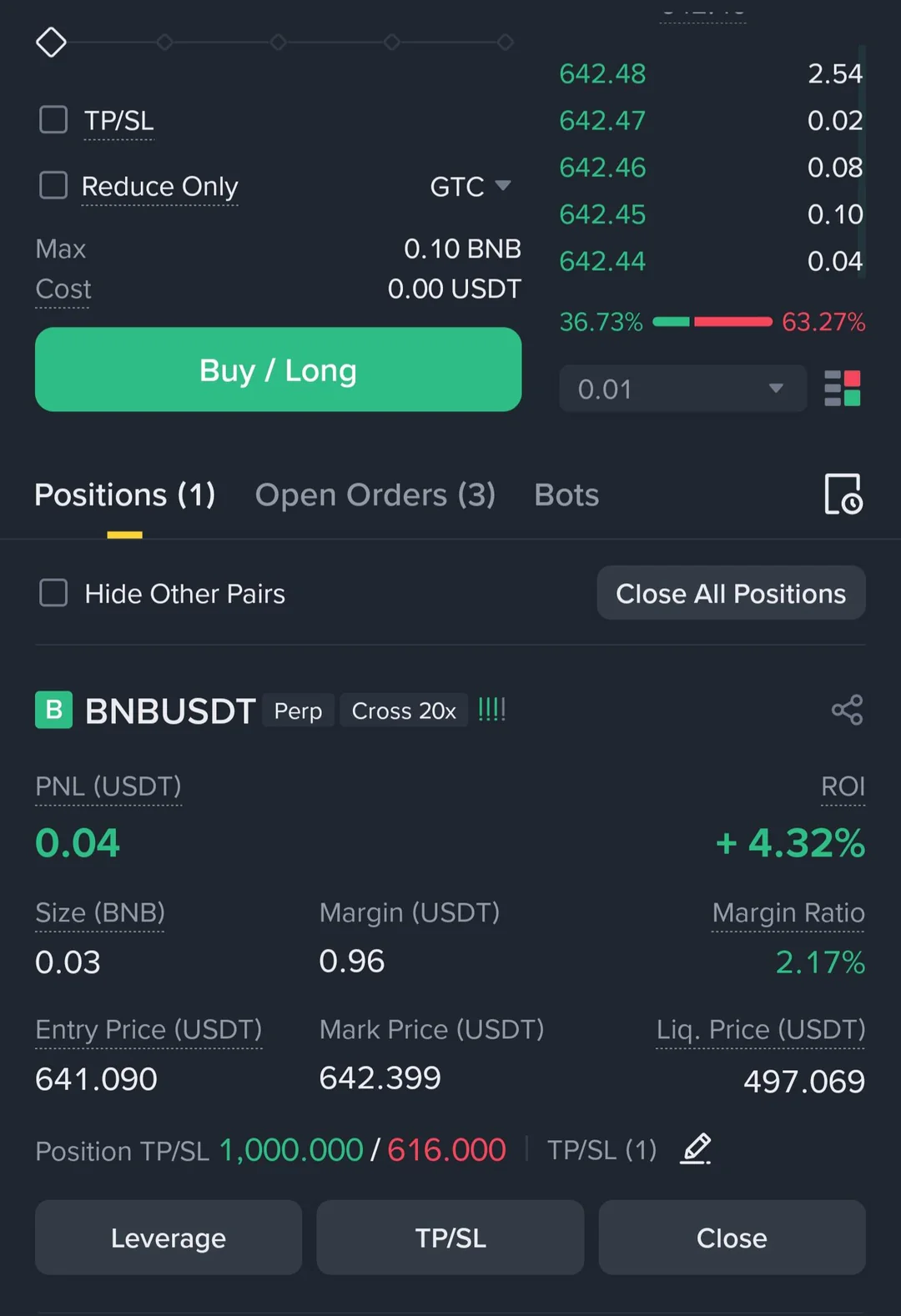
Task: Tap the leverage slider diamond handle
Action: 51,43
